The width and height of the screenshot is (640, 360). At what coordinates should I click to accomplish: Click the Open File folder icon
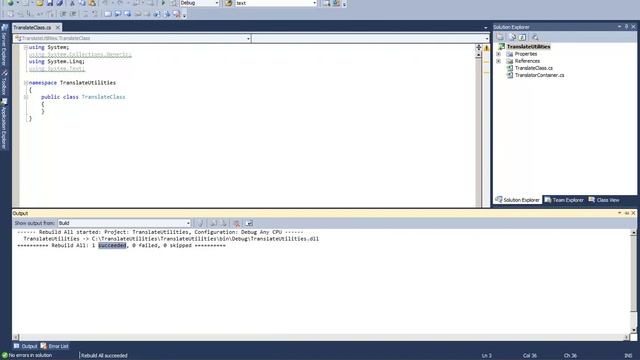click(x=40, y=3)
